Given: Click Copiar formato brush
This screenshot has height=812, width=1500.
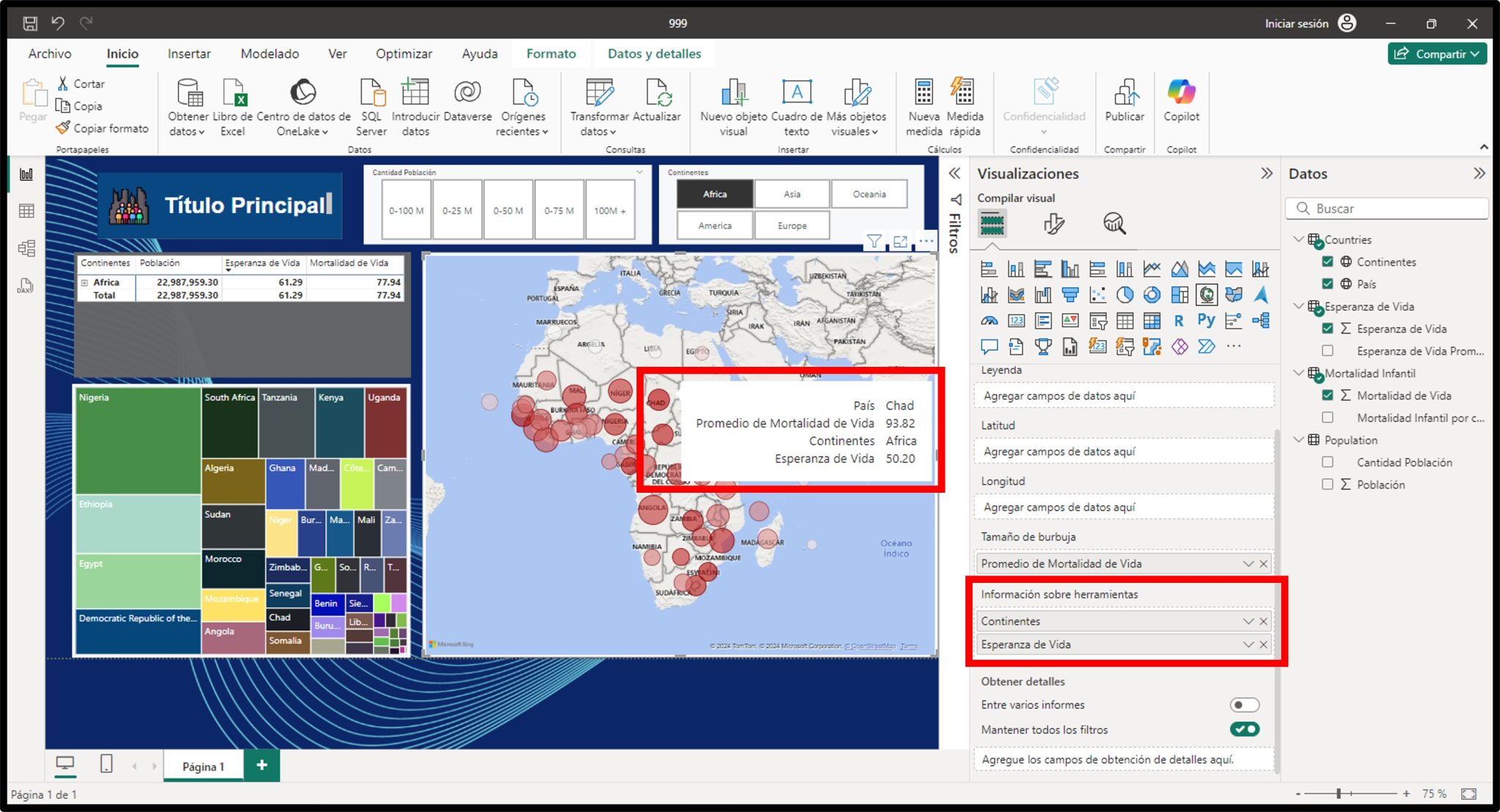Looking at the screenshot, I should 102,128.
